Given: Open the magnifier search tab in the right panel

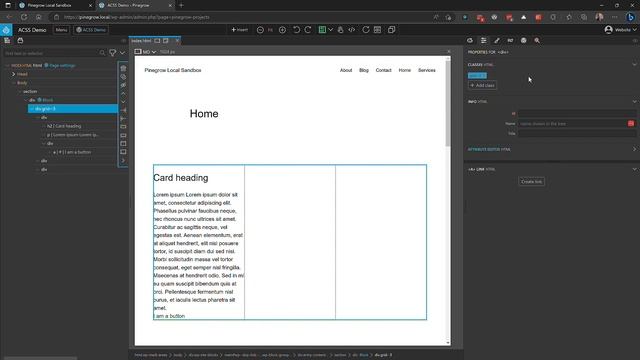Looking at the screenshot, I should coord(537,40).
